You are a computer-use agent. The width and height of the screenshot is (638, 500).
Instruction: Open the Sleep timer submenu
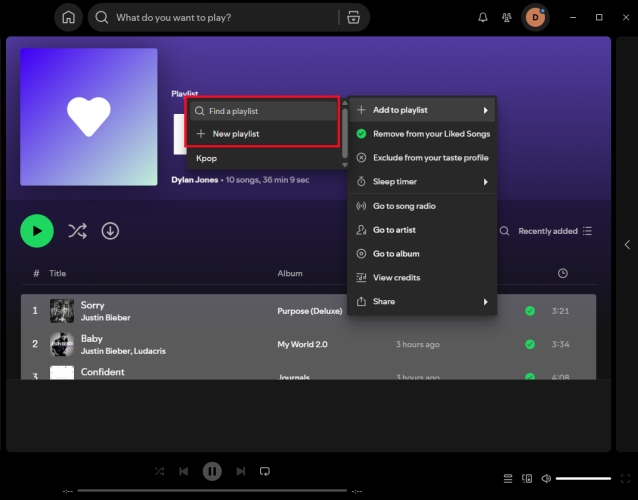click(x=422, y=182)
